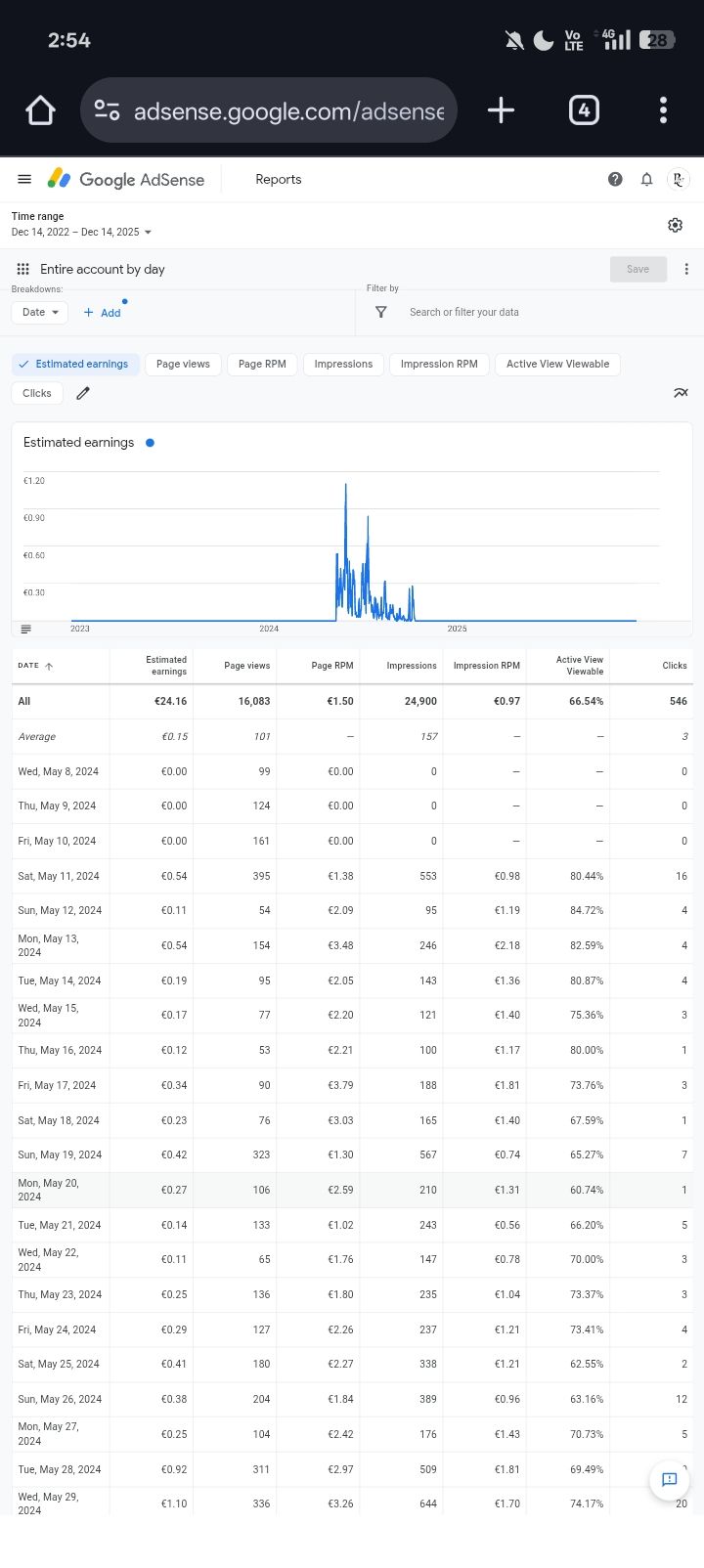Enable the Page views metric chip
The height and width of the screenshot is (1568, 704).
[183, 364]
